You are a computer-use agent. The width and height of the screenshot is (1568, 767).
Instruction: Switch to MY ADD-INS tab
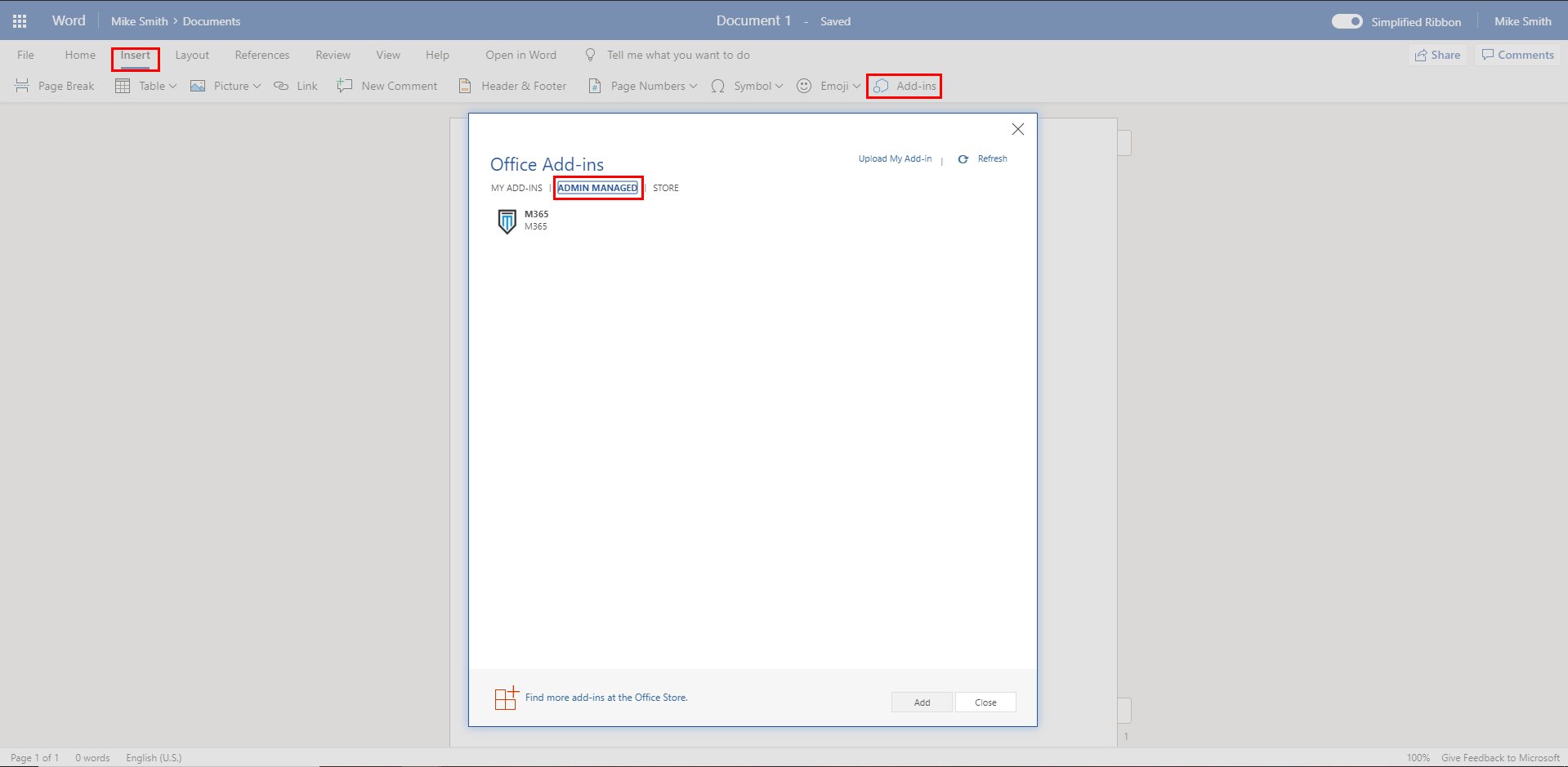[516, 188]
